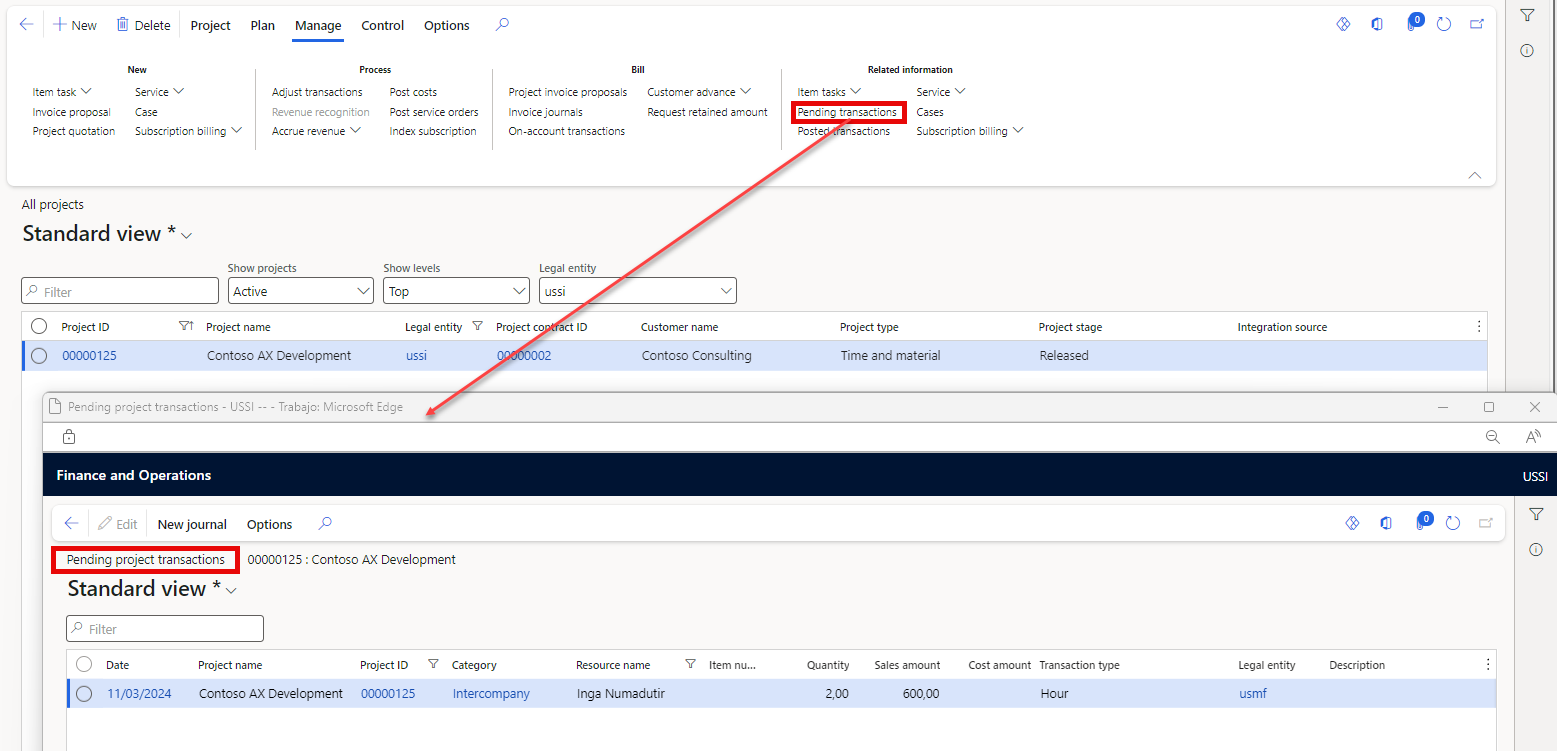Viewport: 1557px width, 751px height.
Task: Refresh the projects list with the refresh icon
Action: tap(1444, 24)
